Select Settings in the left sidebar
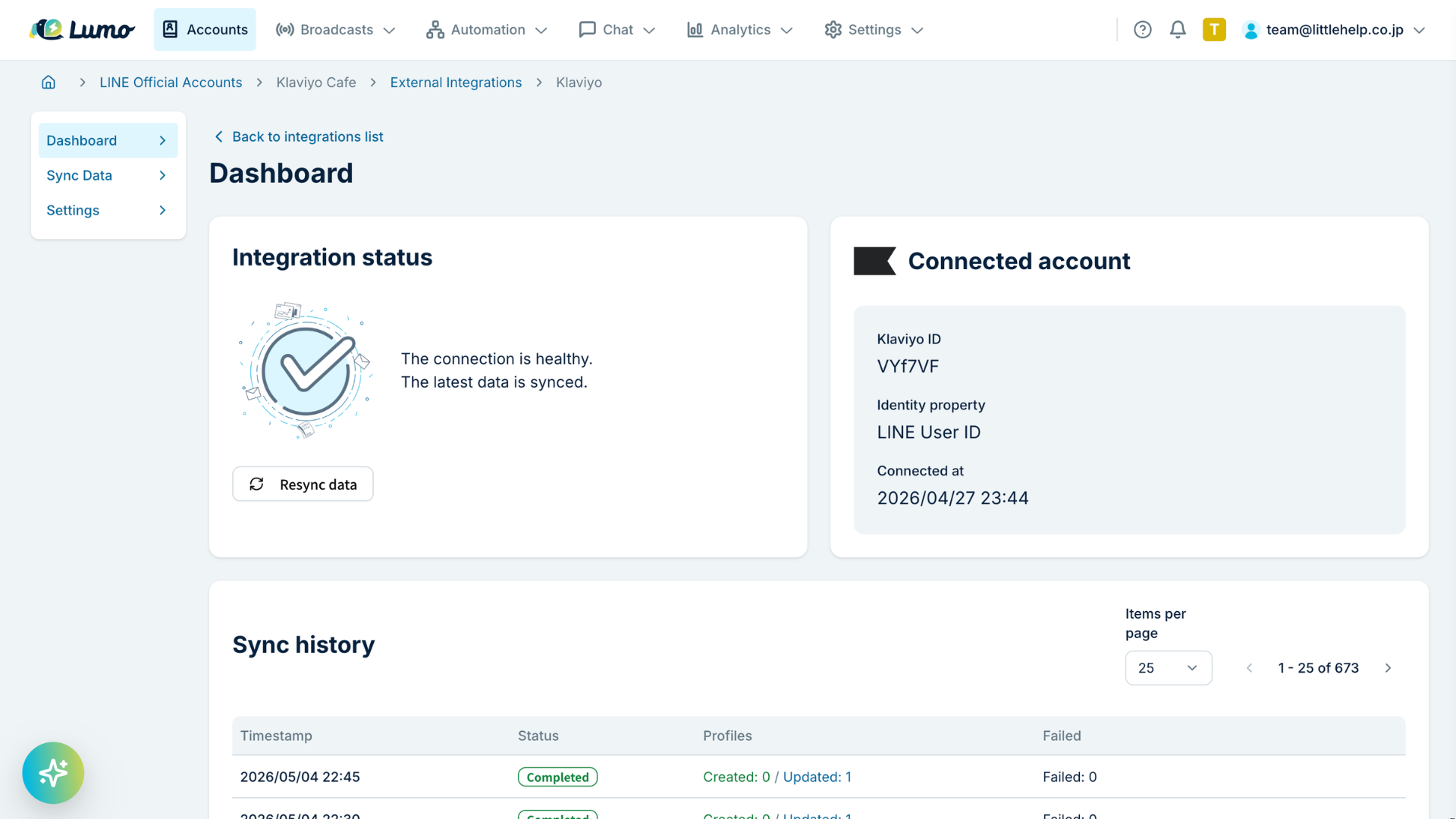The height and width of the screenshot is (819, 1456). [x=108, y=210]
